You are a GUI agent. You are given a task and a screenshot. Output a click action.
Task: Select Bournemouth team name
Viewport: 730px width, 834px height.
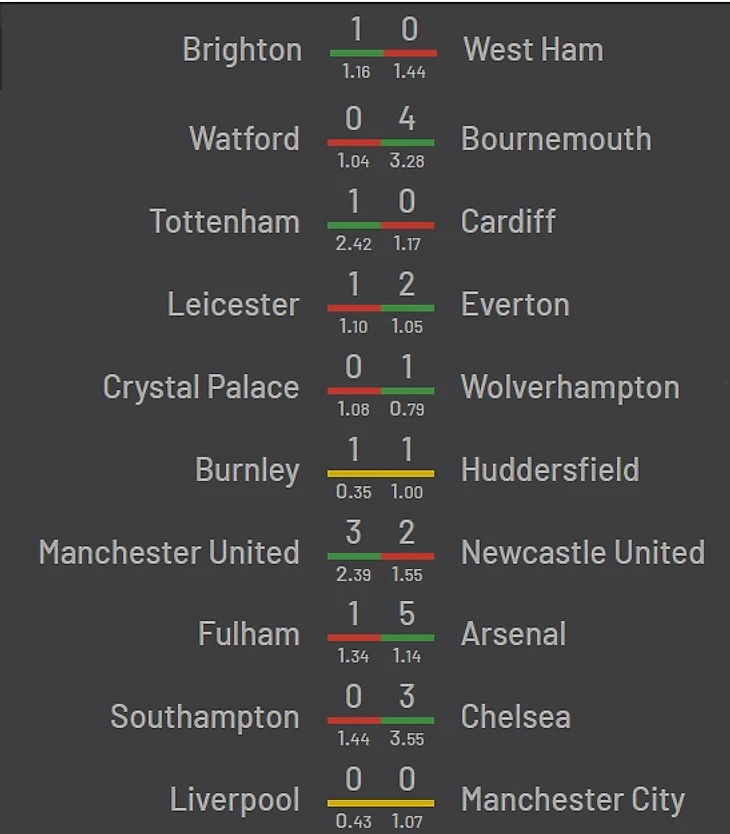(556, 139)
